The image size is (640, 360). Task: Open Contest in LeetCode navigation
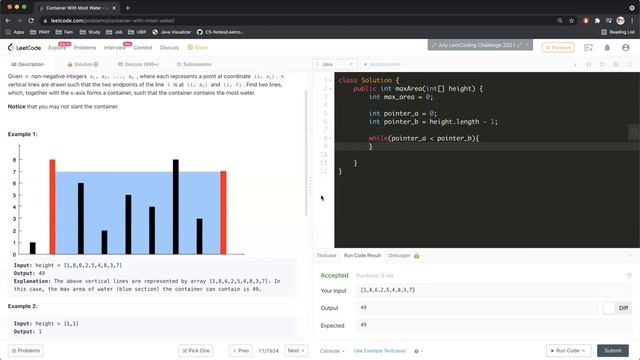143,48
